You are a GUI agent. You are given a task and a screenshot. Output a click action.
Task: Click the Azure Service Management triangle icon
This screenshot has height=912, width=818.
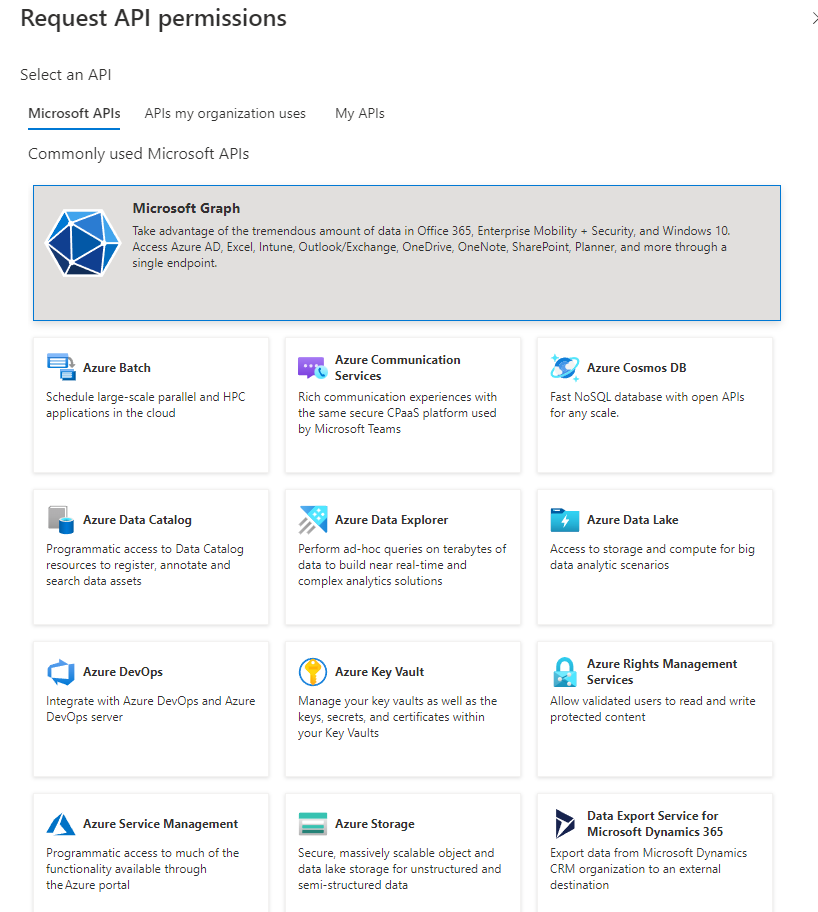[x=61, y=824]
